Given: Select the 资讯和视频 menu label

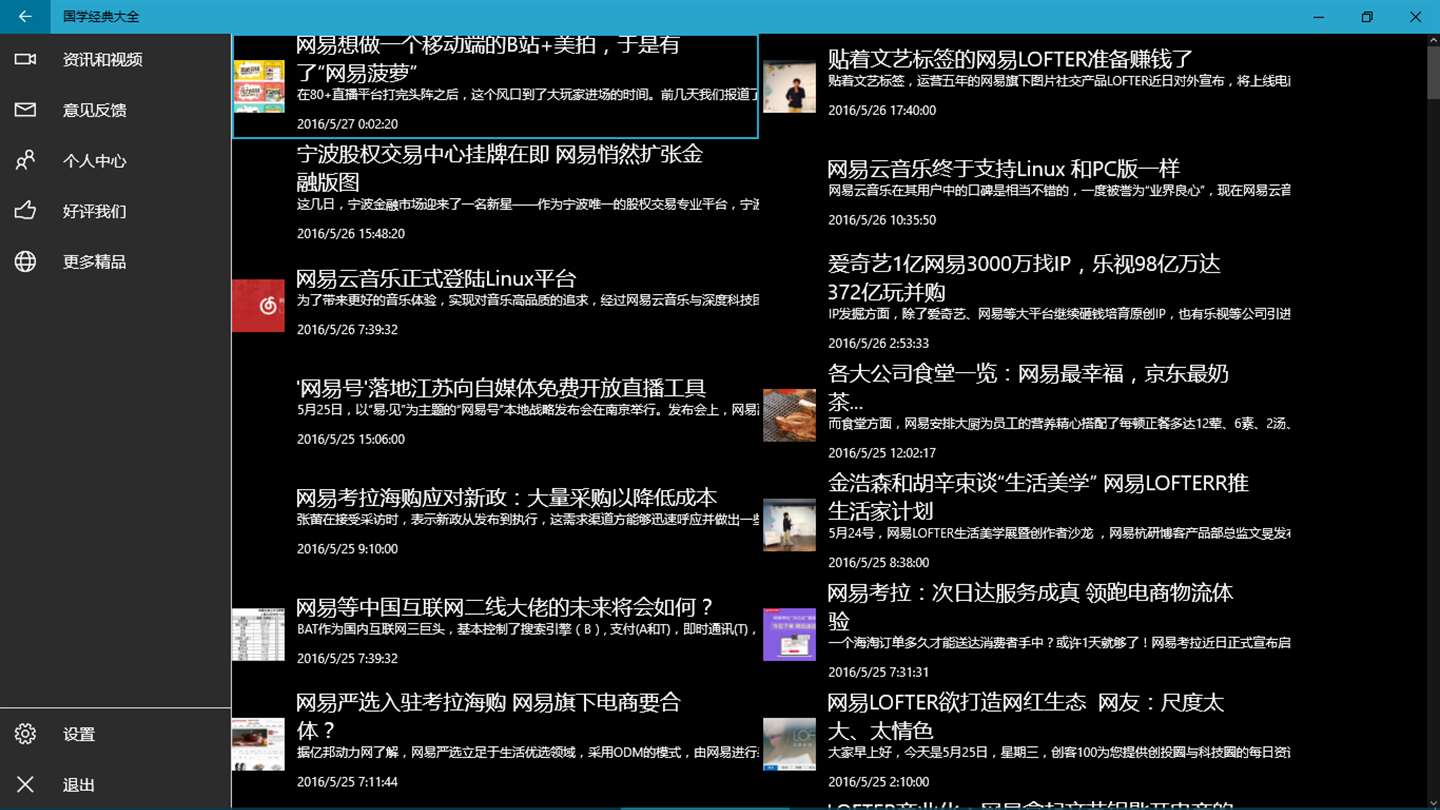Looking at the screenshot, I should coord(103,60).
